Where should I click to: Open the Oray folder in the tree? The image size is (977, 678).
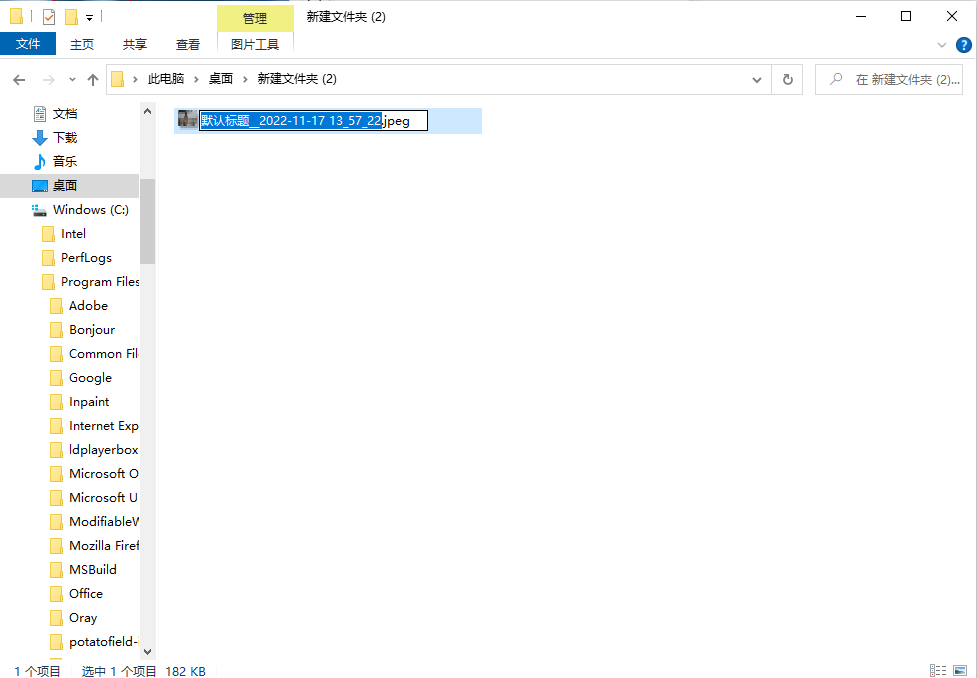[83, 618]
